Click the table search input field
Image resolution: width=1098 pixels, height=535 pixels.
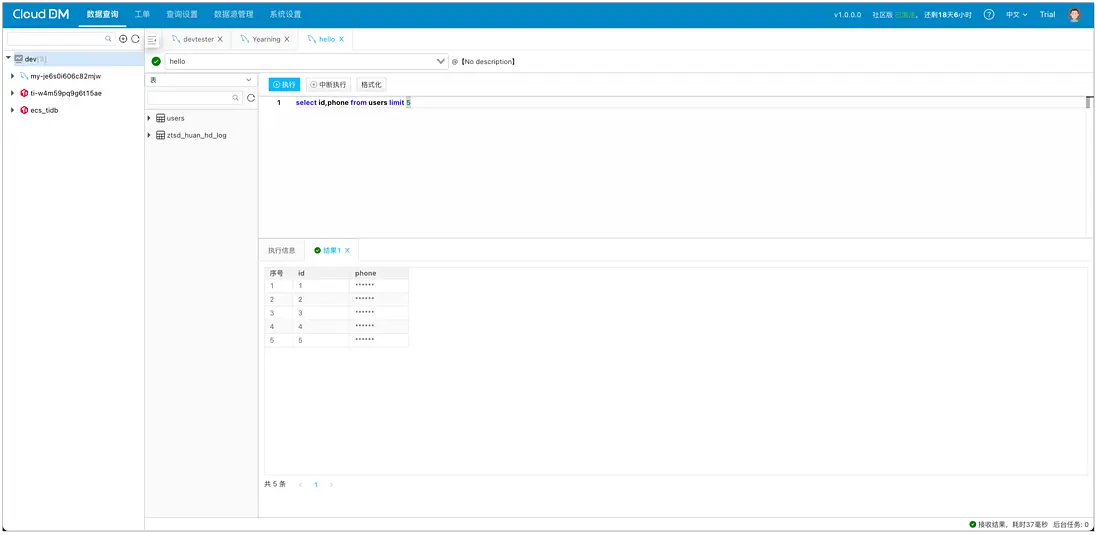(x=195, y=98)
